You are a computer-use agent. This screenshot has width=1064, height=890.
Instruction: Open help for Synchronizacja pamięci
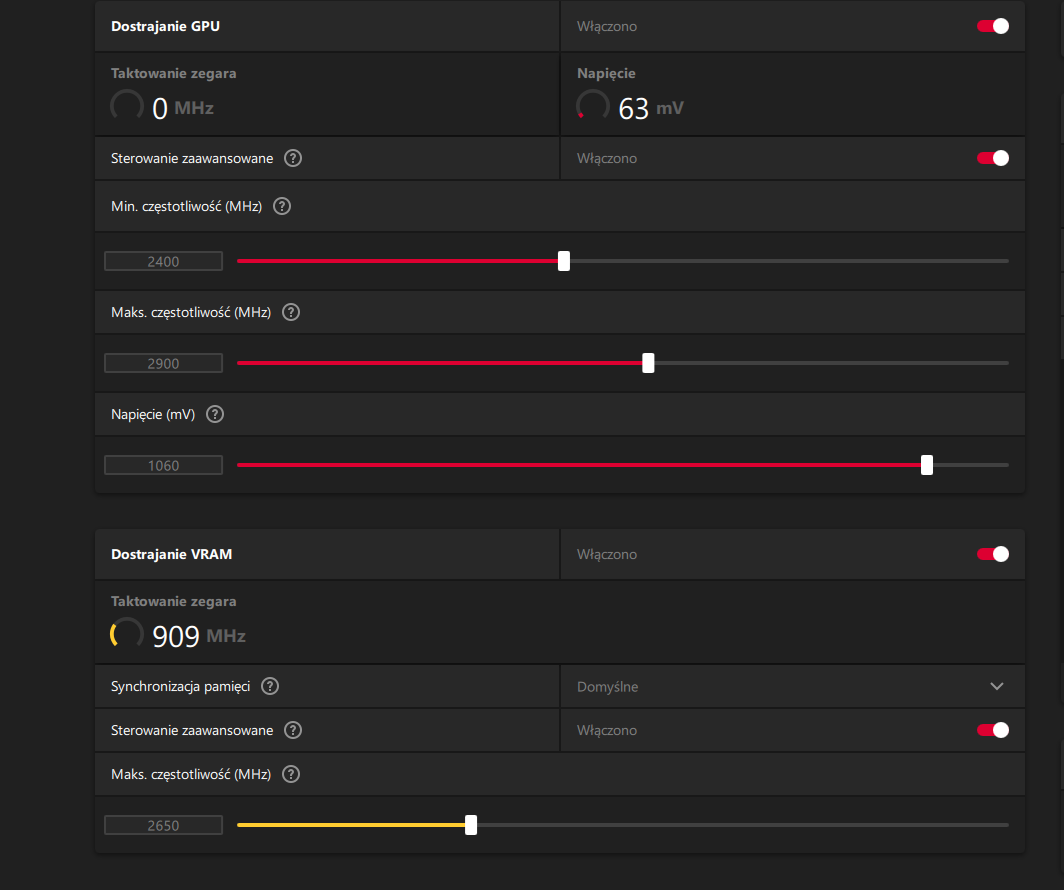click(269, 686)
